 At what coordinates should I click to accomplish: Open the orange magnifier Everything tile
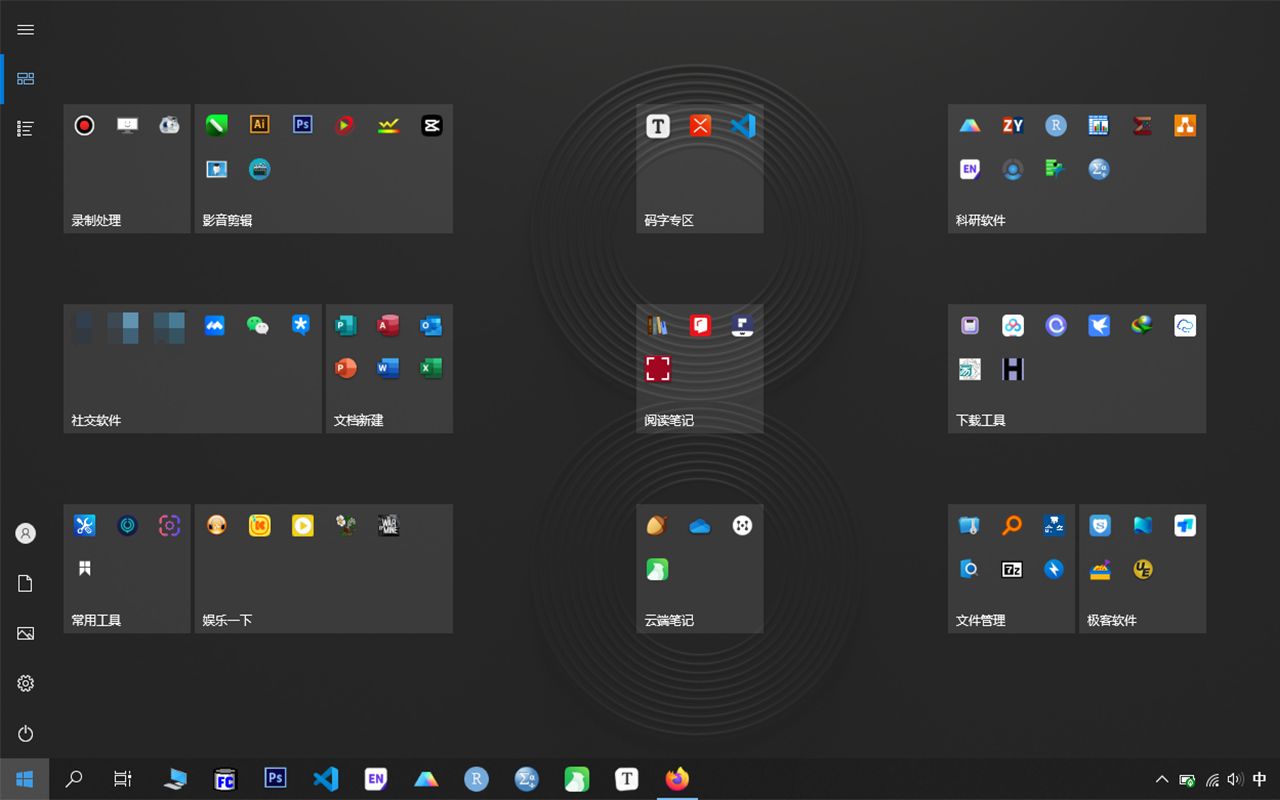pos(1012,525)
